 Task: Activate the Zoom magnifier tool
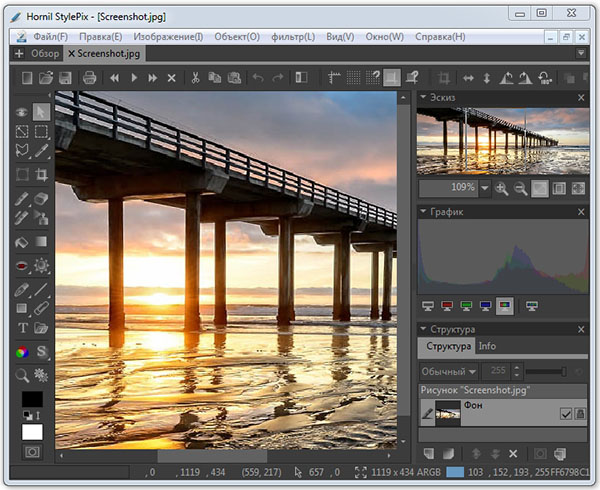[22, 374]
